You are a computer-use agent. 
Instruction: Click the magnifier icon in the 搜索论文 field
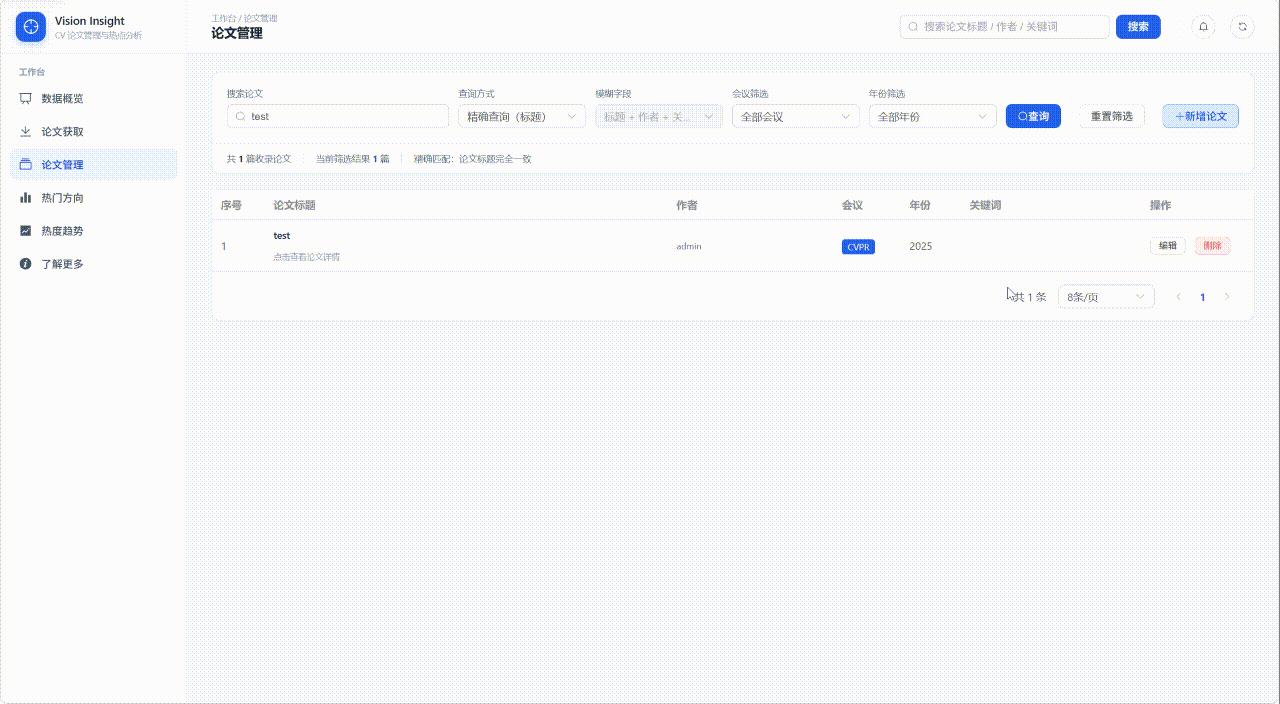[x=241, y=116]
